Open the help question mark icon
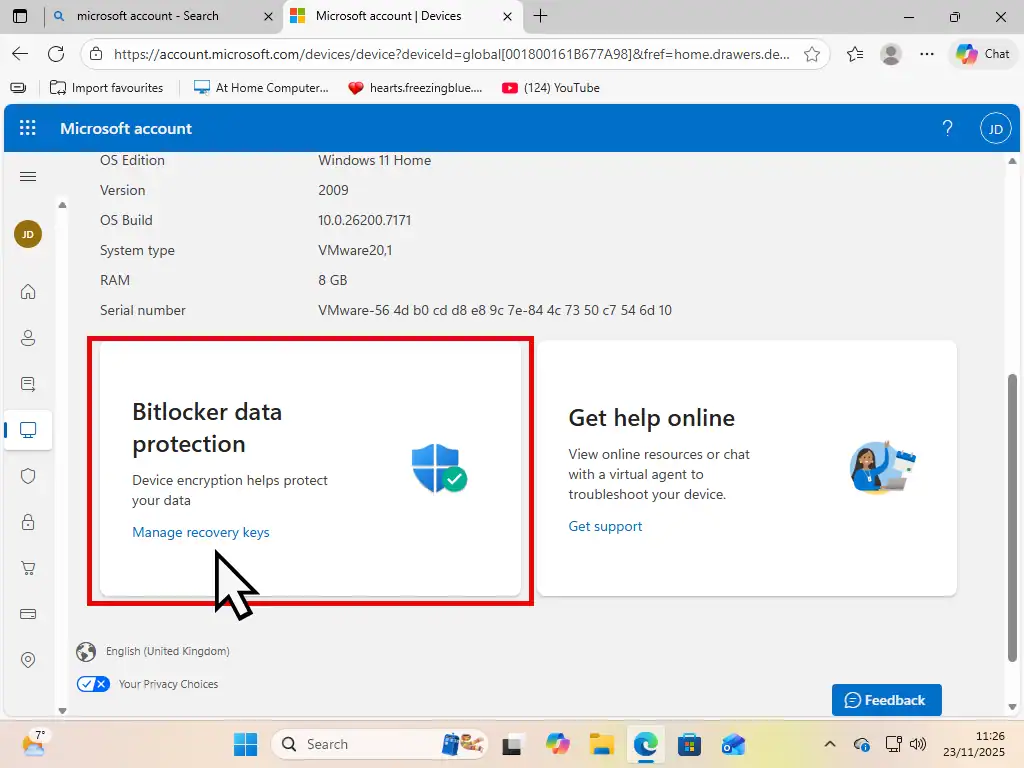Viewport: 1024px width, 768px height. 947,128
